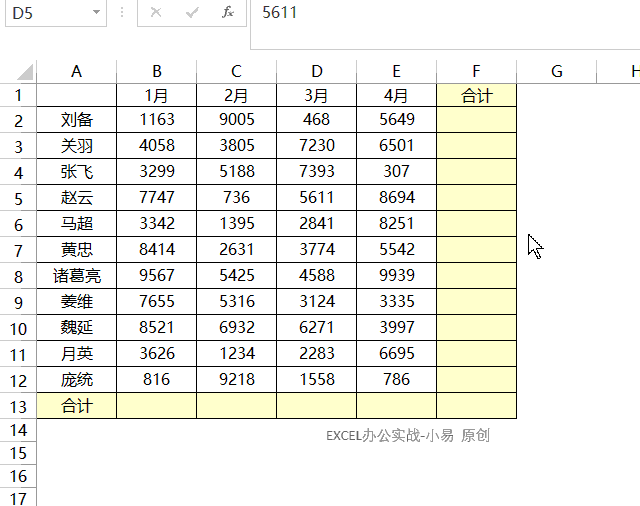This screenshot has width=640, height=506.
Task: Click the 1月 header cell
Action: pyautogui.click(x=156, y=95)
